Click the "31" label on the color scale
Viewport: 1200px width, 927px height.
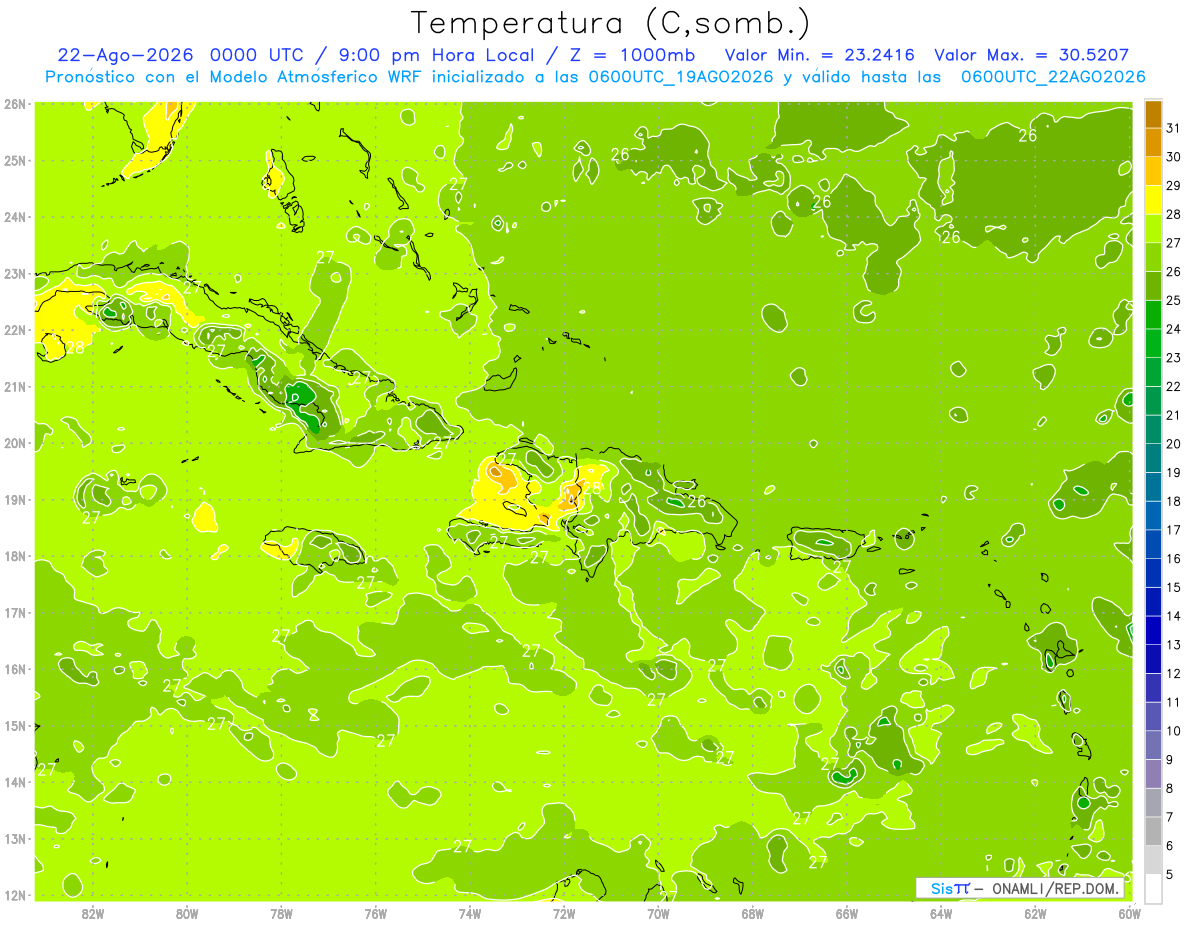click(x=1173, y=128)
